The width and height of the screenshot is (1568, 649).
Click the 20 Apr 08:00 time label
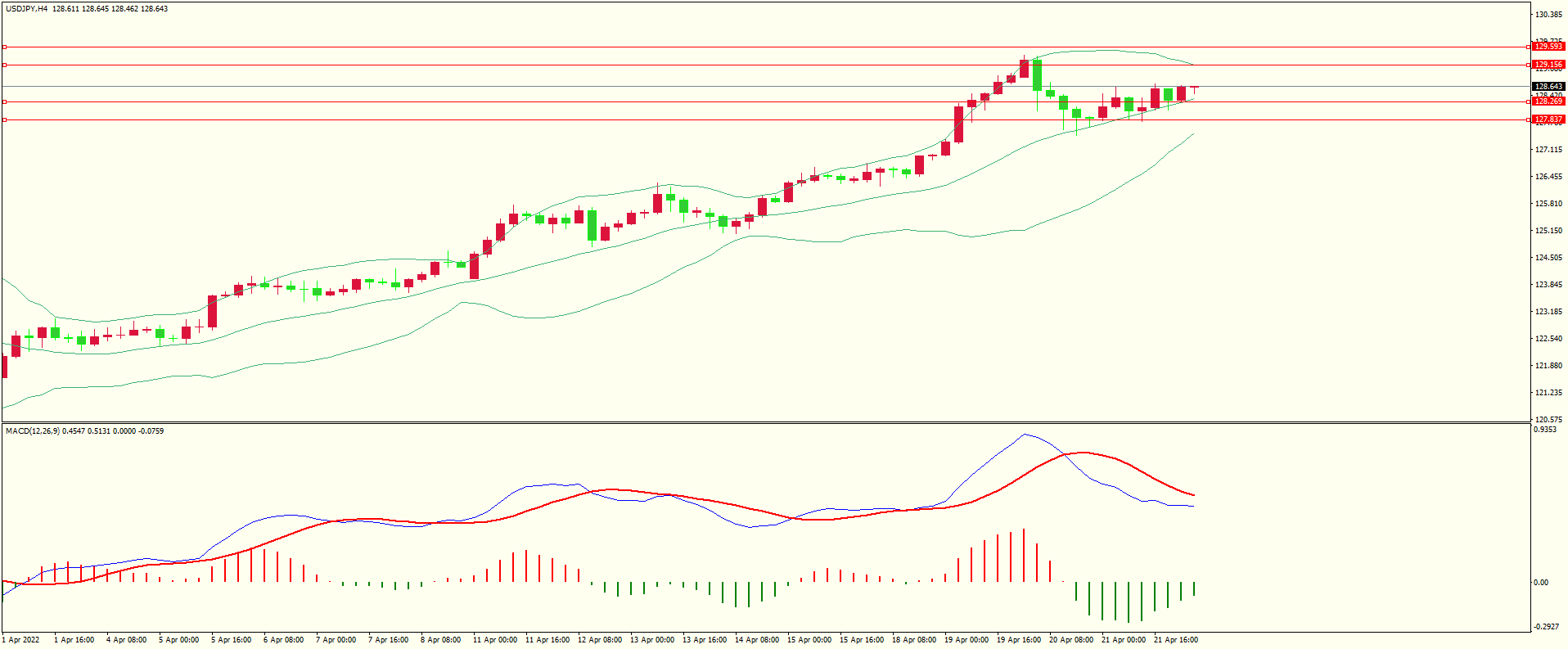coord(1071,640)
